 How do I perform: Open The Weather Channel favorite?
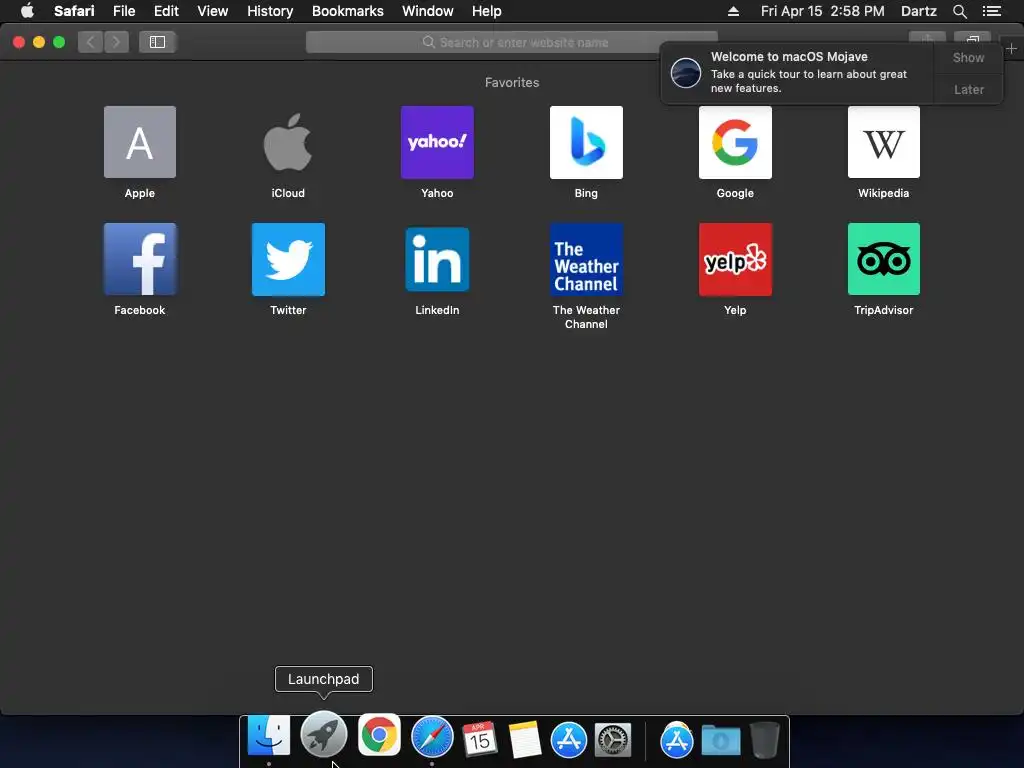[586, 259]
